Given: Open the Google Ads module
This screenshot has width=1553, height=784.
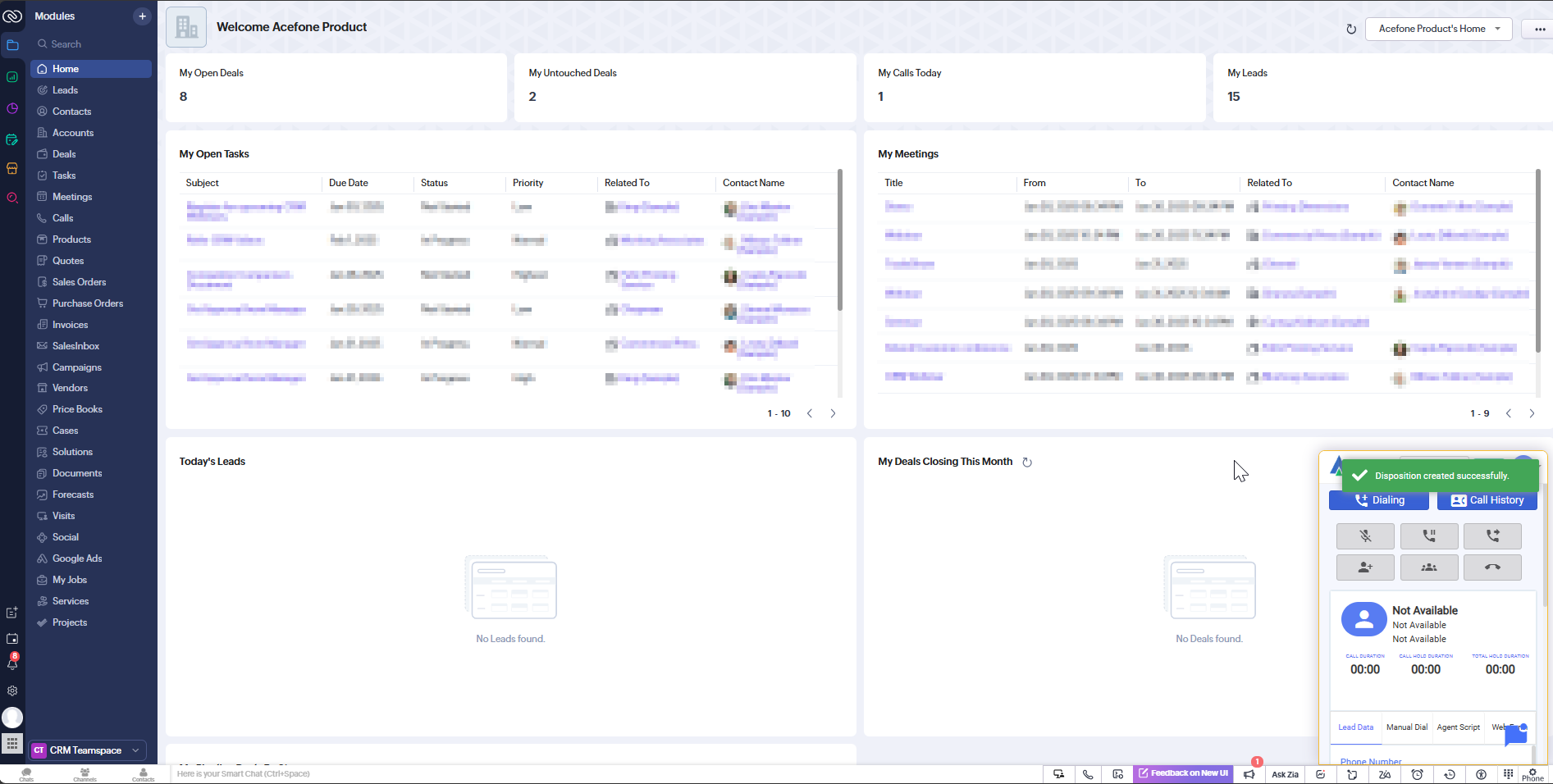Looking at the screenshot, I should (91, 558).
